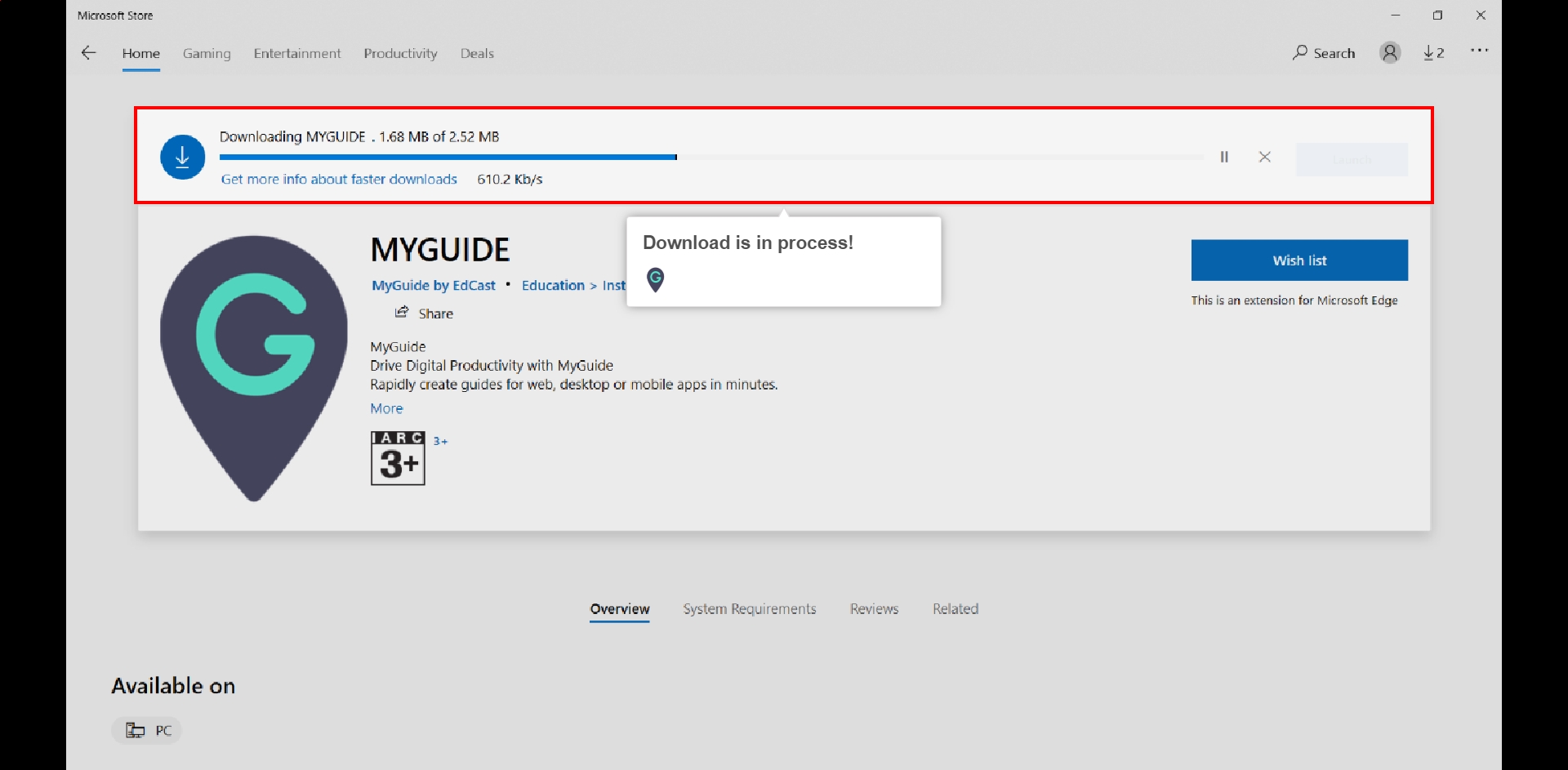
Task: Pause the MYGUIDE download
Action: pos(1224,157)
